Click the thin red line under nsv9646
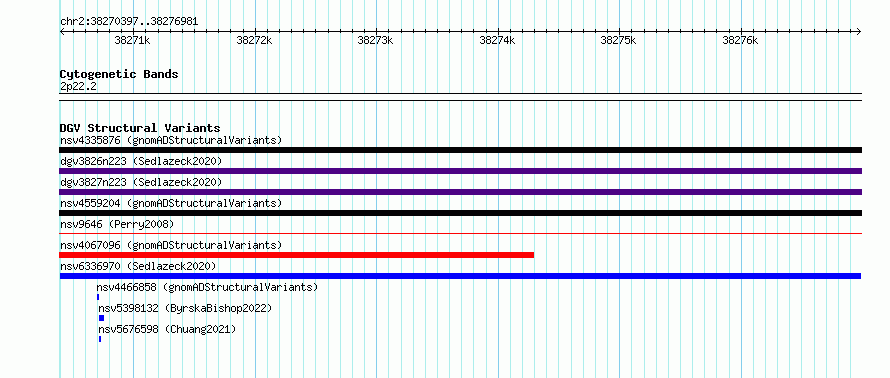This screenshot has height=378, width=890. [460, 233]
